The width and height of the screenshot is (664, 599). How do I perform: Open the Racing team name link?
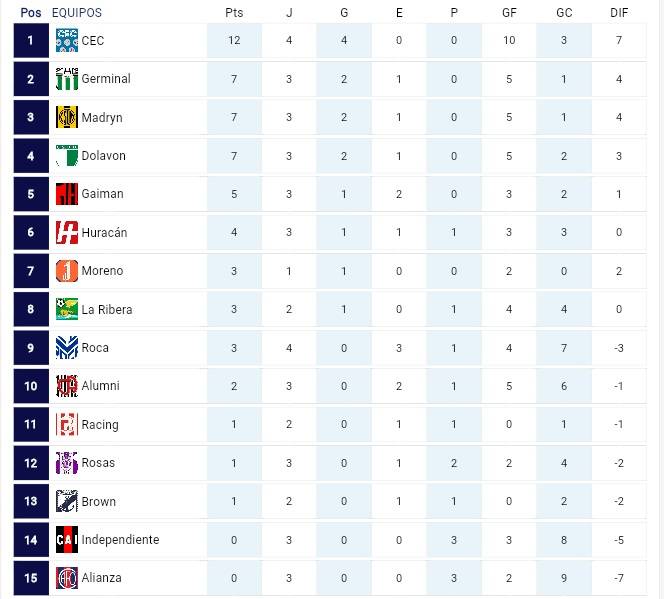pyautogui.click(x=100, y=425)
